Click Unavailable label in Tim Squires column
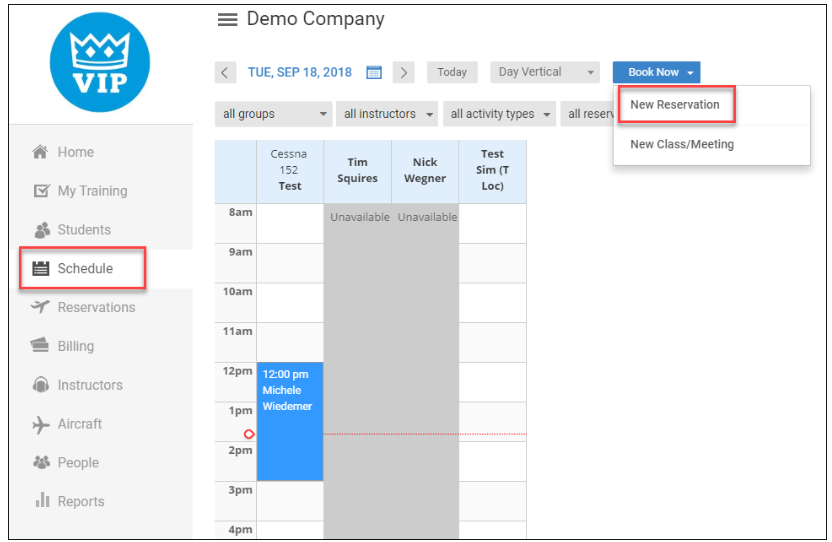Image resolution: width=832 pixels, height=542 pixels. tap(359, 217)
